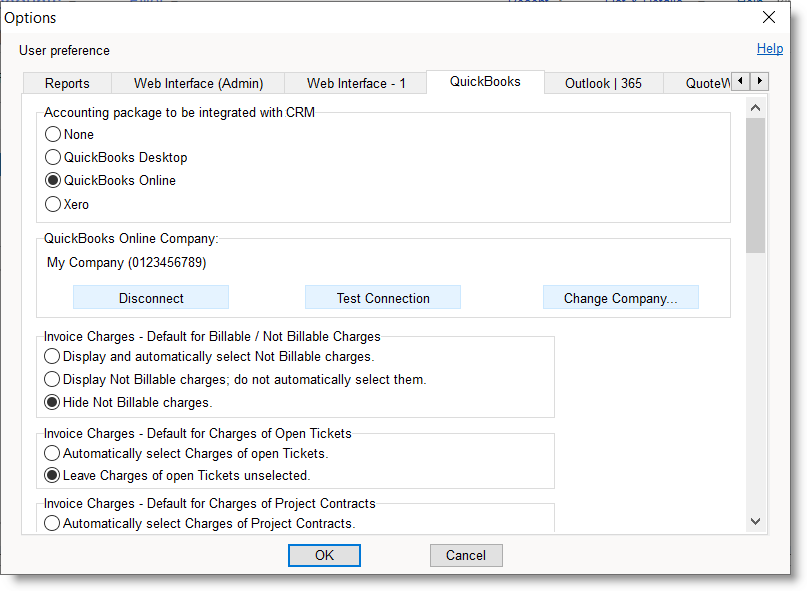The image size is (807, 591).
Task: Select Automatically select Charges of open Tickets
Action: coord(53,453)
